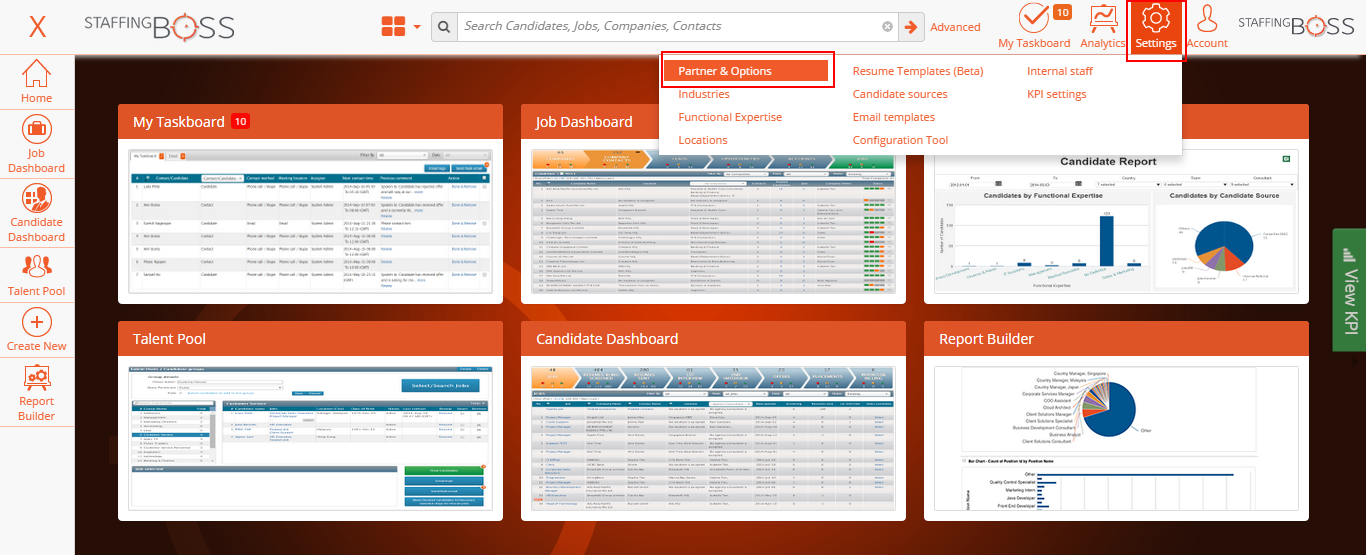Select Internal staff menu item
Image resolution: width=1366 pixels, height=555 pixels.
pos(1060,71)
